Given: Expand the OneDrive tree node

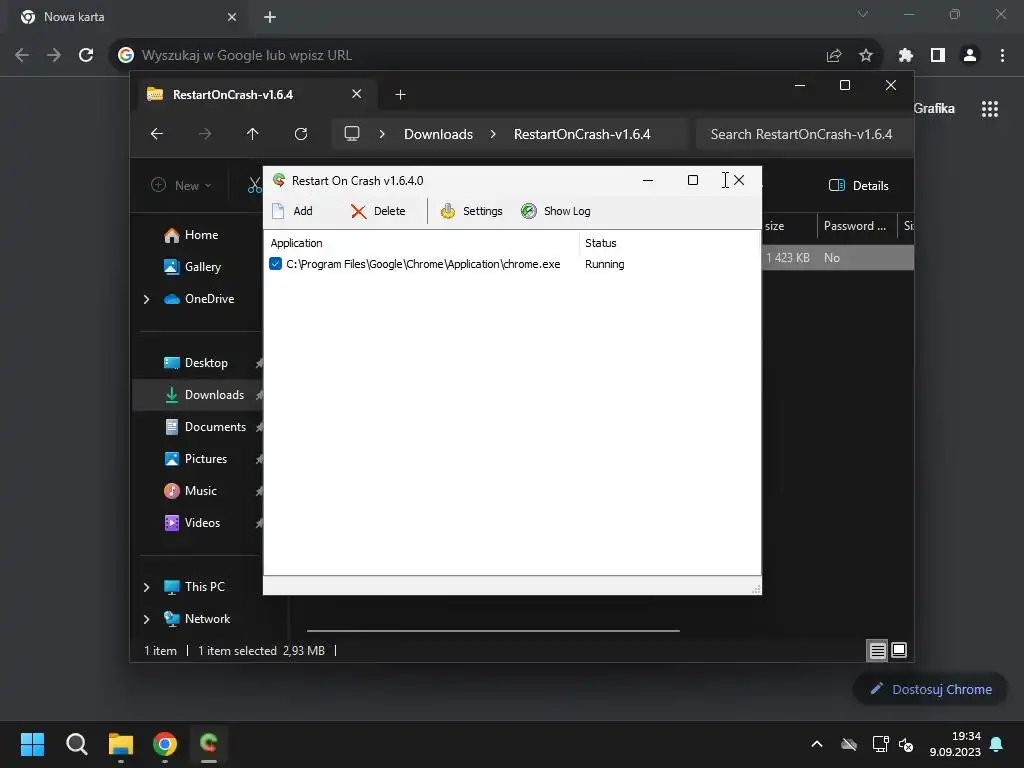Looking at the screenshot, I should [146, 299].
